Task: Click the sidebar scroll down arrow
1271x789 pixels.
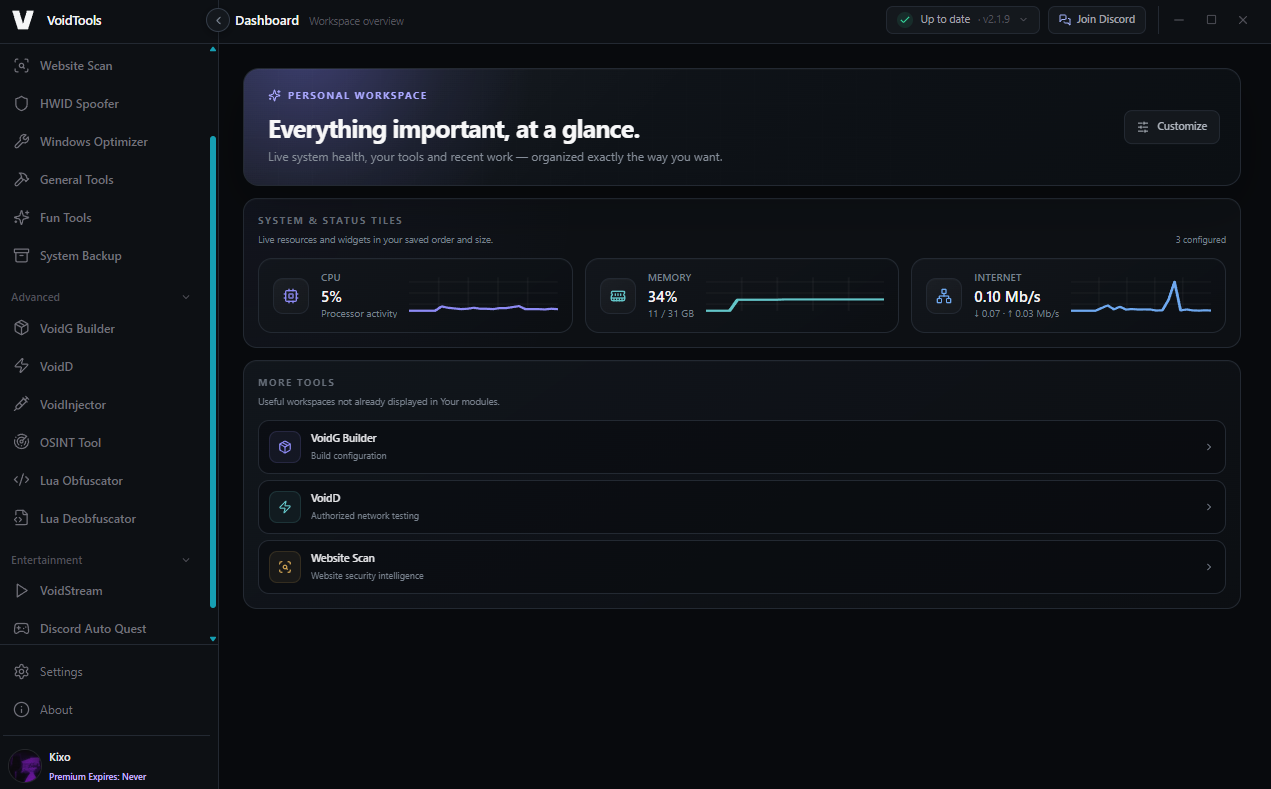Action: coord(212,638)
